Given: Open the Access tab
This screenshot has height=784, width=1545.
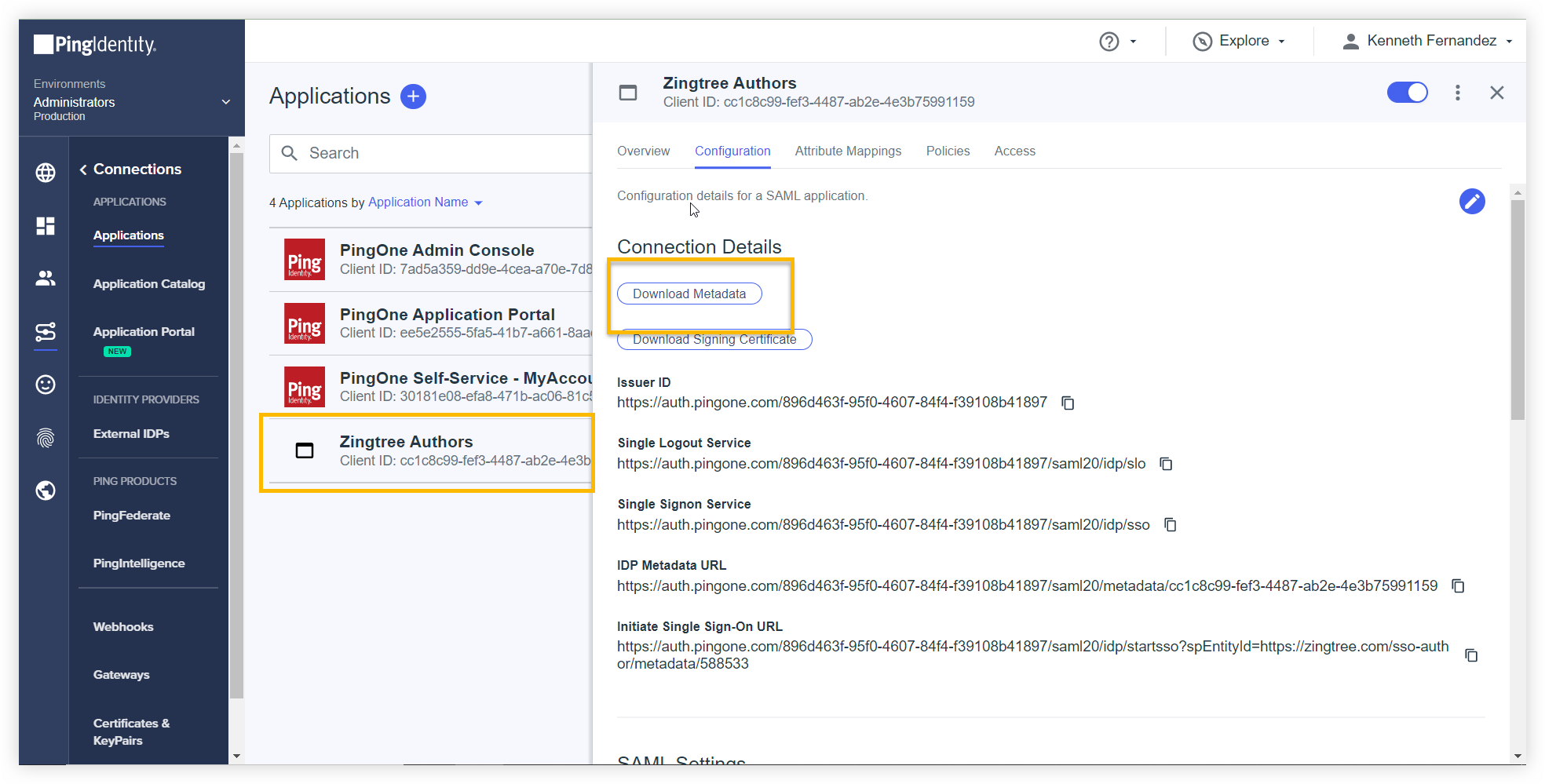Looking at the screenshot, I should (x=1014, y=151).
